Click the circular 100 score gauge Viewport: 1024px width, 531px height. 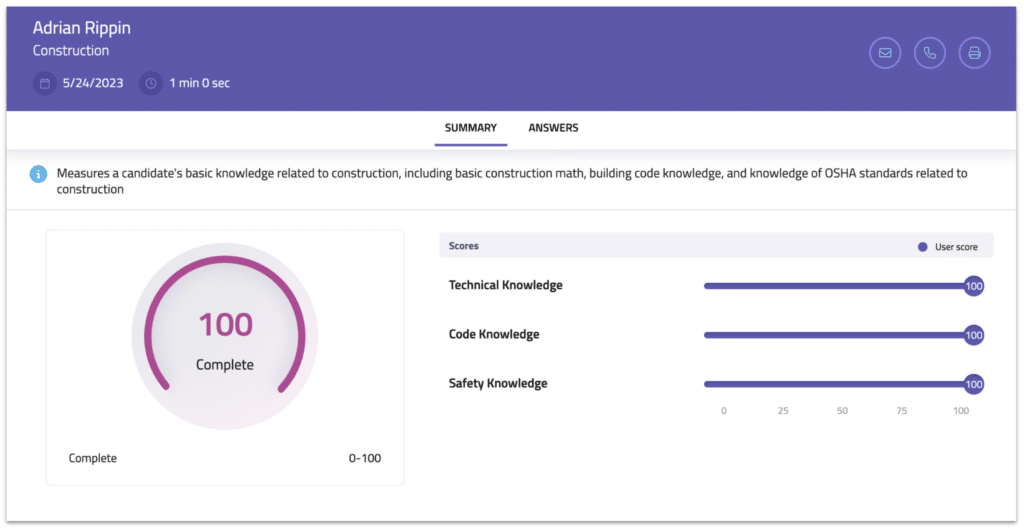pos(225,336)
